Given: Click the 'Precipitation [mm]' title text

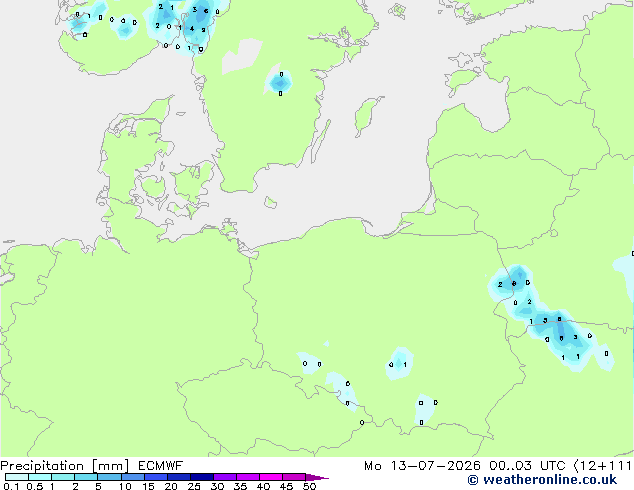Looking at the screenshot, I should (65, 466).
